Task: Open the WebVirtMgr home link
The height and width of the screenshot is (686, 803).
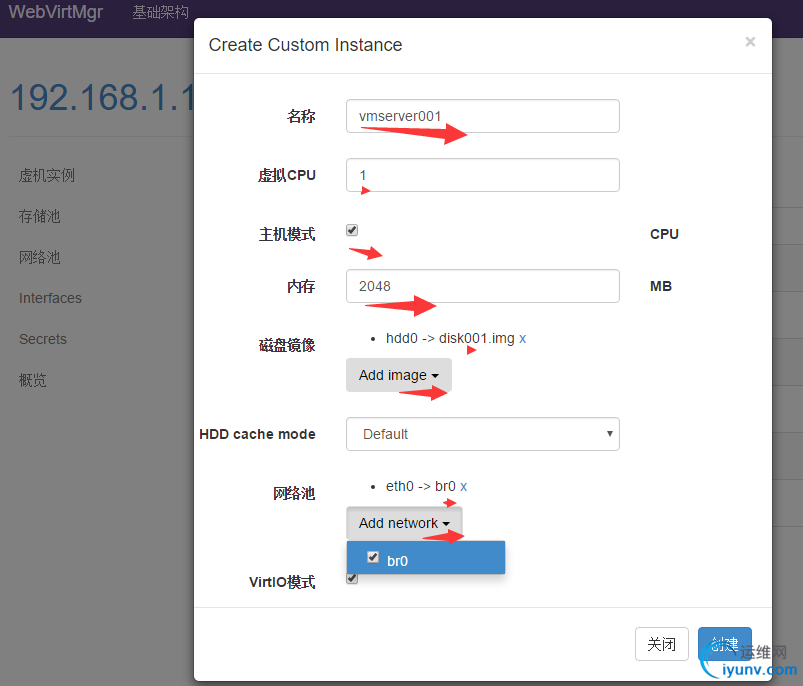Action: point(55,13)
